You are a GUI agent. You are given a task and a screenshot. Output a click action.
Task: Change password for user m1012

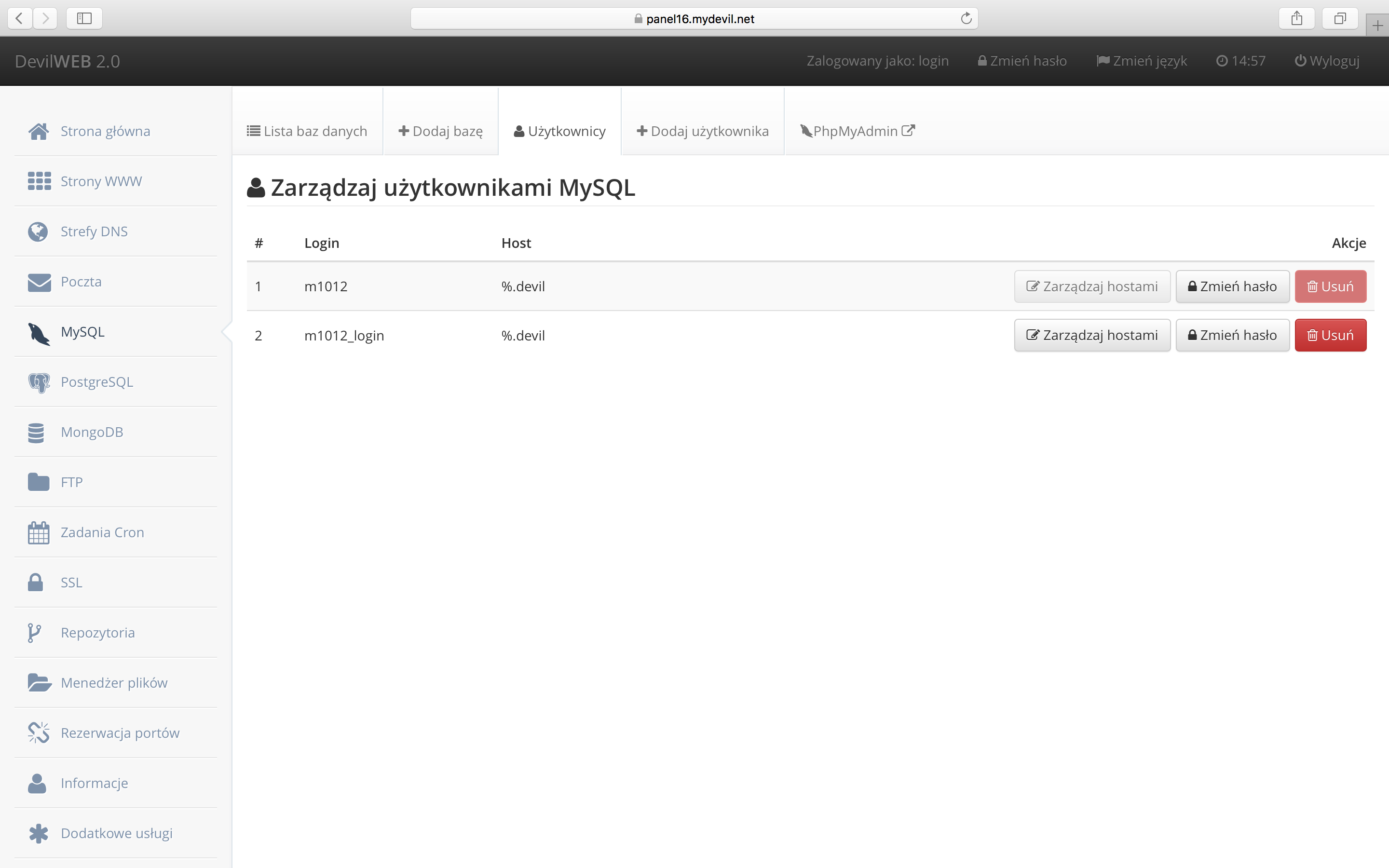1232,286
